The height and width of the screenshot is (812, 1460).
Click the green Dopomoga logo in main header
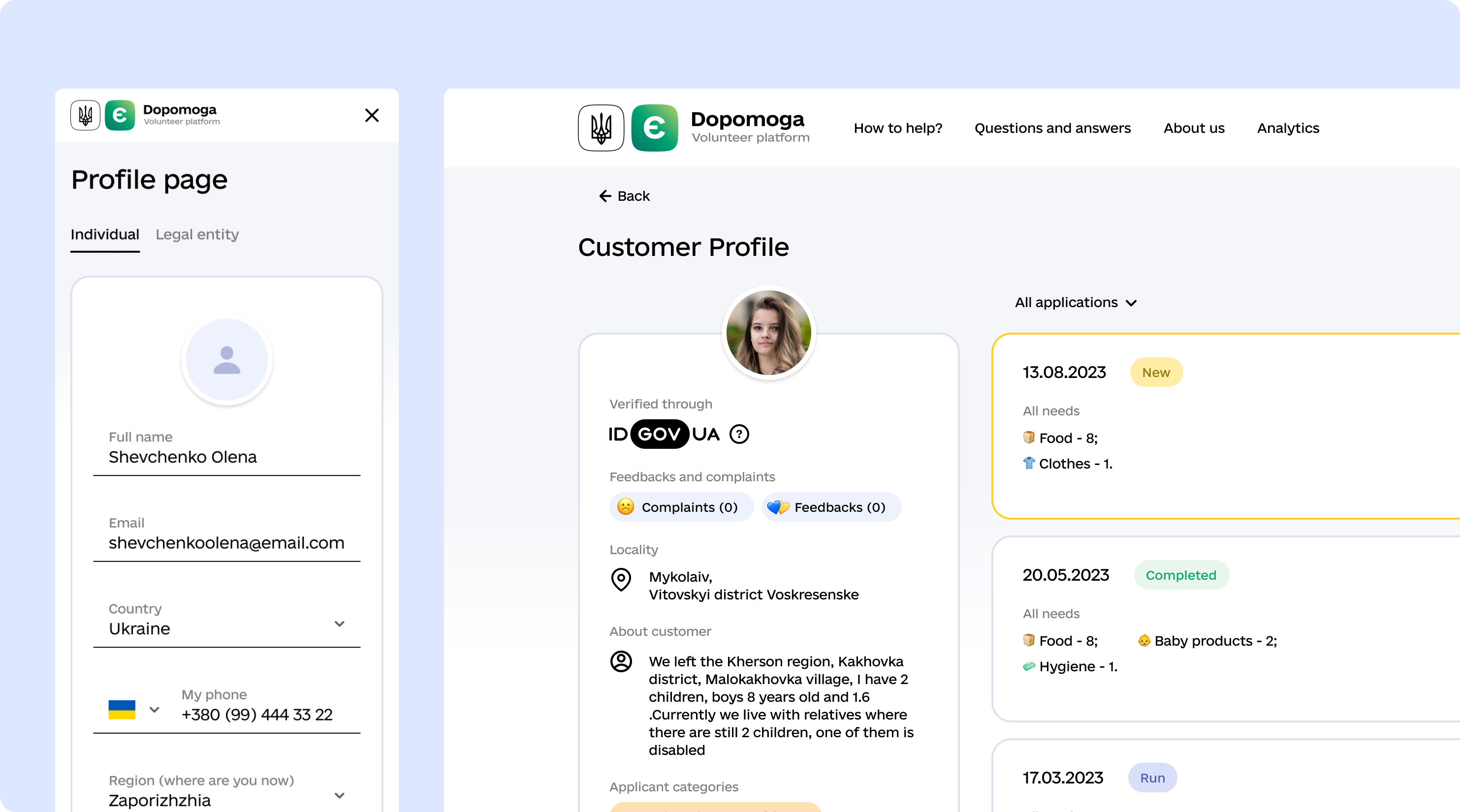[x=655, y=128]
